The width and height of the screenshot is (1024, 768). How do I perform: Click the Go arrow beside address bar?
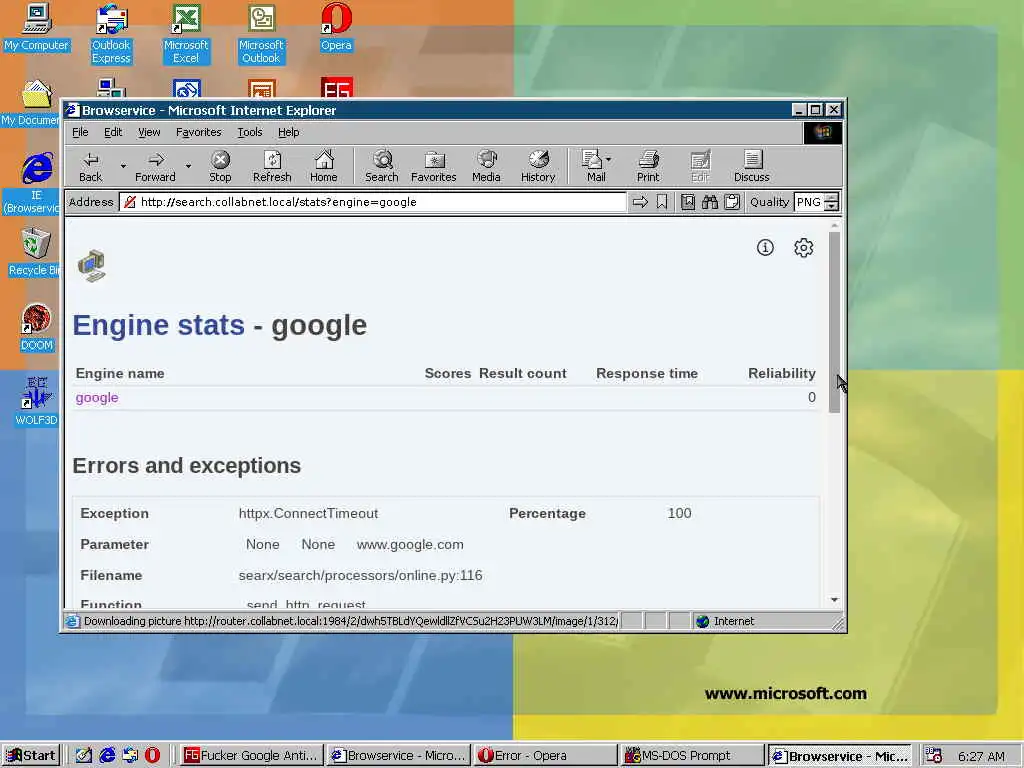640,202
